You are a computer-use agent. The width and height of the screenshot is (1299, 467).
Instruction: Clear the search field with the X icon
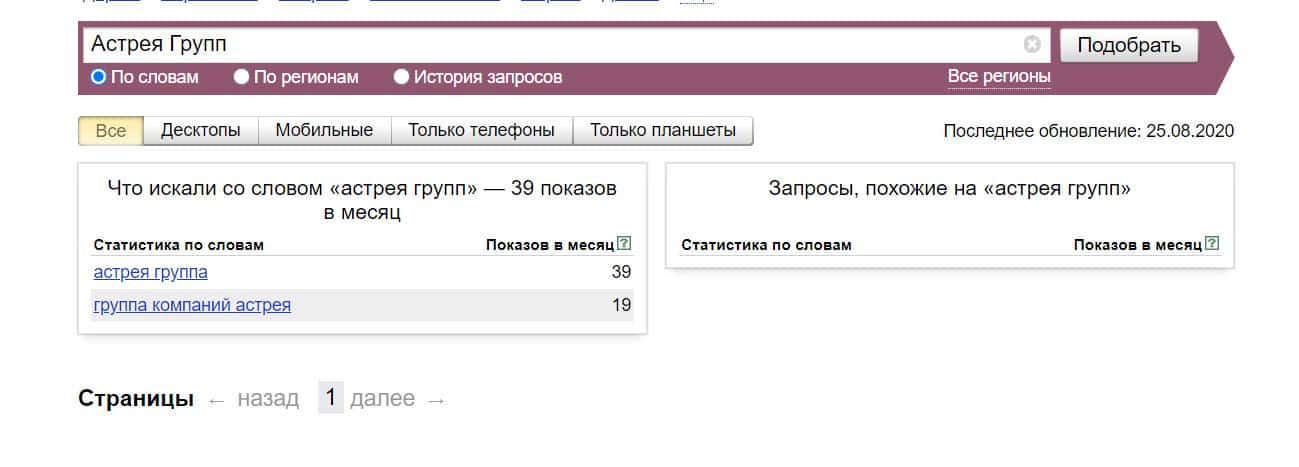[1032, 44]
